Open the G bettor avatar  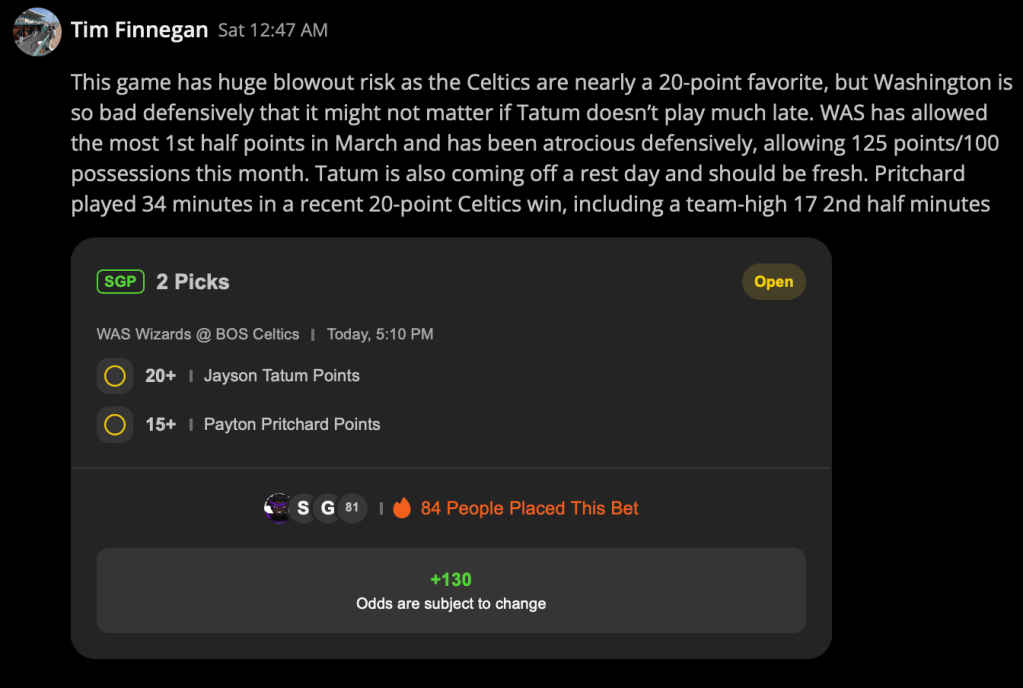[x=328, y=508]
